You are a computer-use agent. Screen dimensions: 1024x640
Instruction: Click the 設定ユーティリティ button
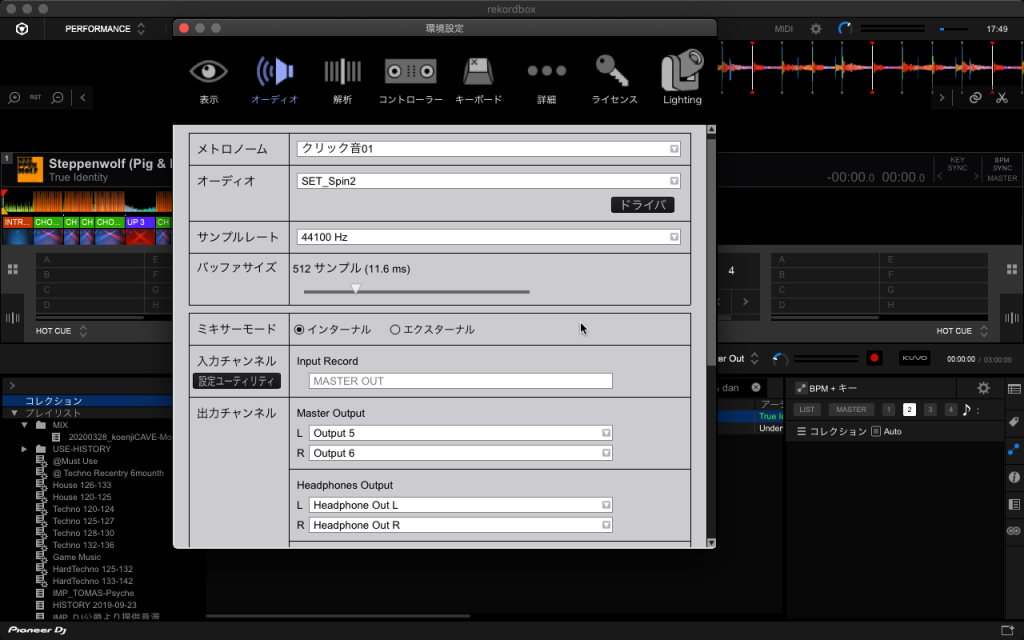(x=237, y=381)
